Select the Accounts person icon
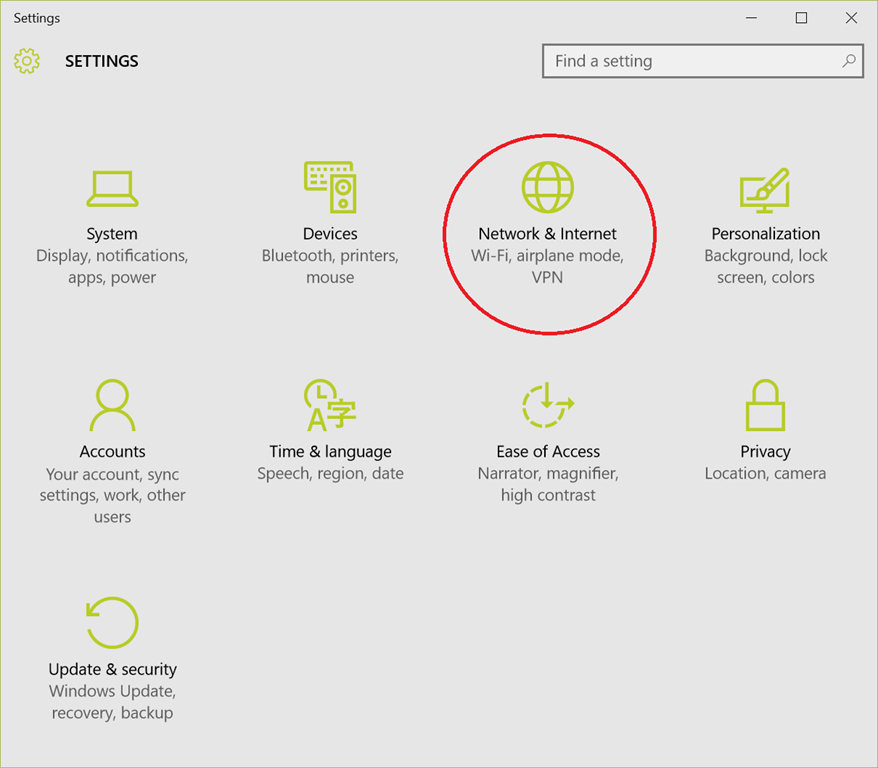This screenshot has height=768, width=878. [x=112, y=404]
